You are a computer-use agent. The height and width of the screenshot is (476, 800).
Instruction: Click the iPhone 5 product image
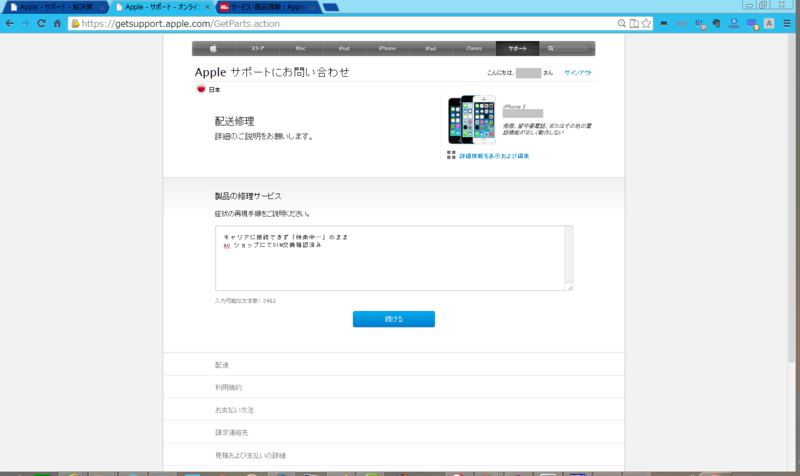click(x=471, y=120)
